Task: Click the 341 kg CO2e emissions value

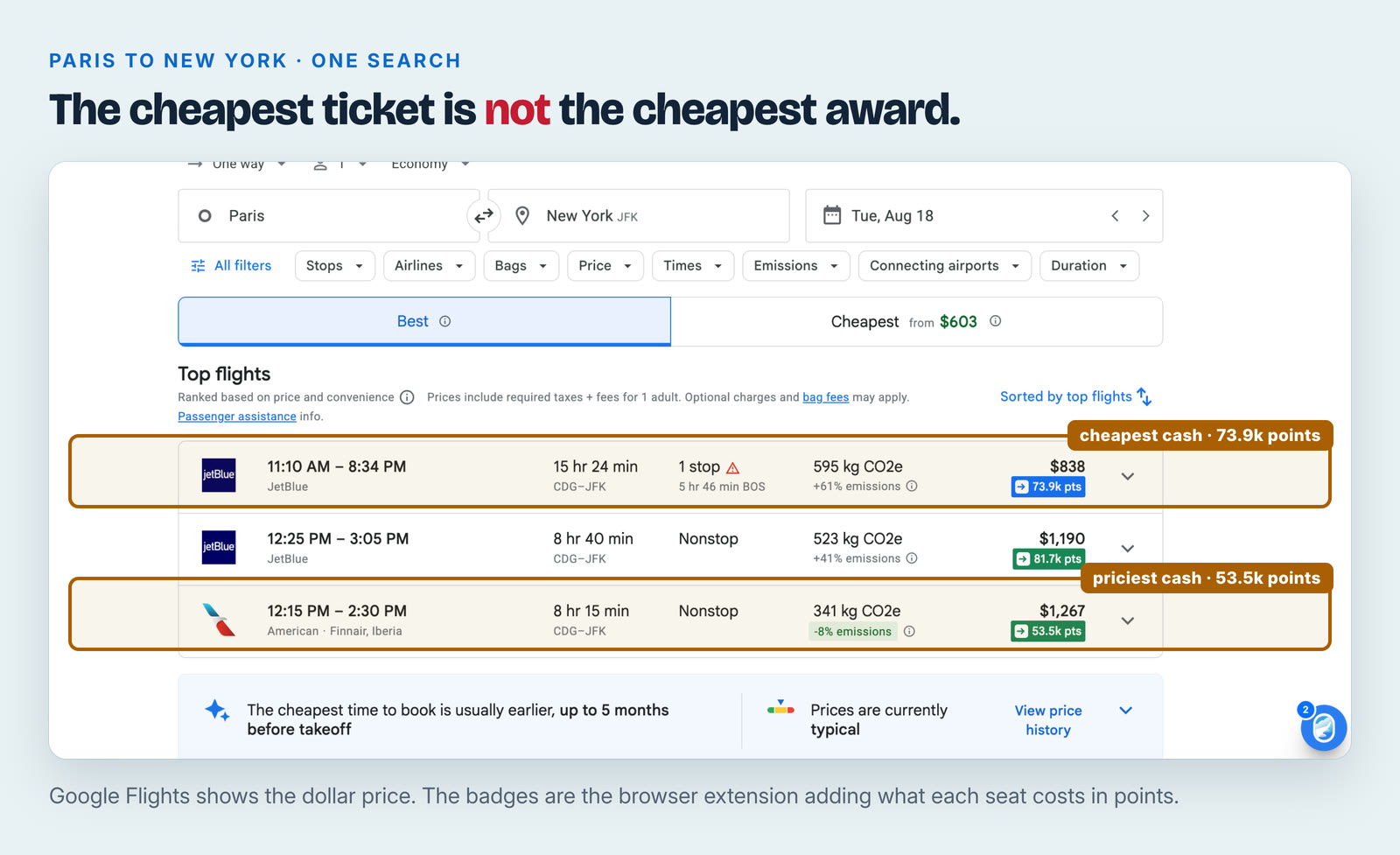Action: 857,611
